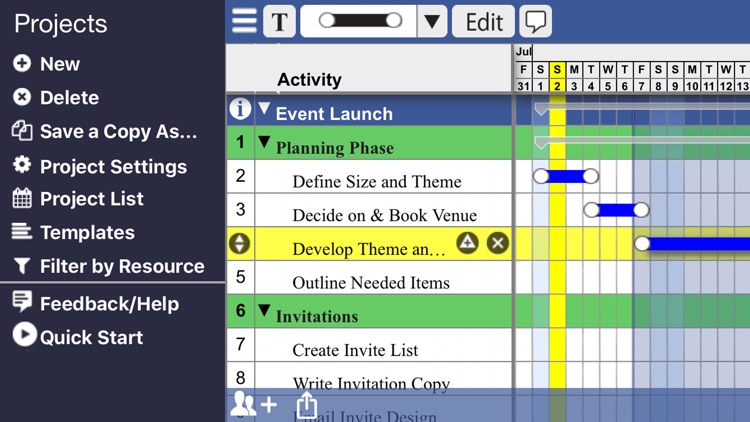The width and height of the screenshot is (750, 422).
Task: Tap the text format T icon
Action: click(280, 21)
